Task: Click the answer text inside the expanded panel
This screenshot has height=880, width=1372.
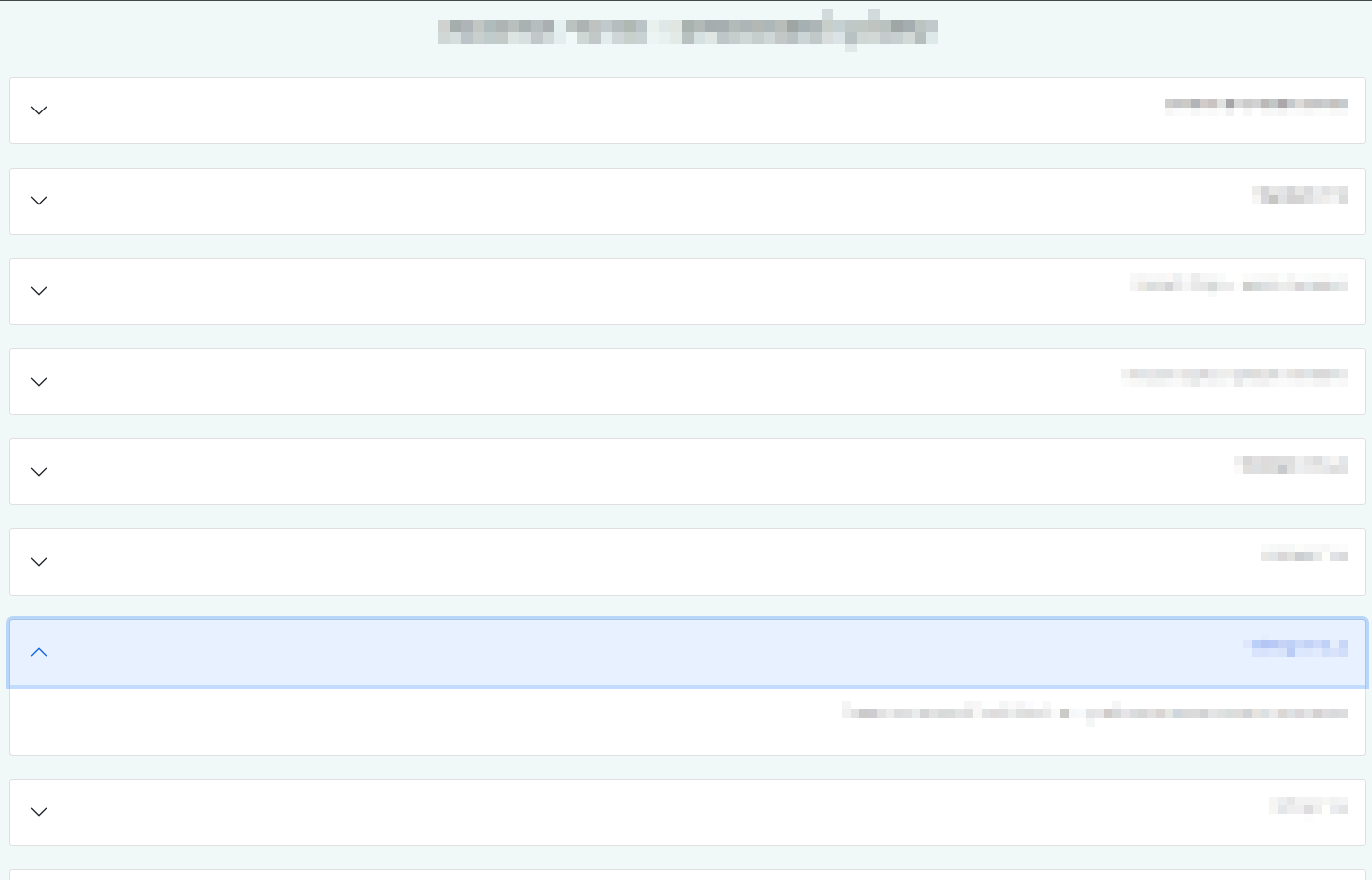Action: coord(1094,713)
